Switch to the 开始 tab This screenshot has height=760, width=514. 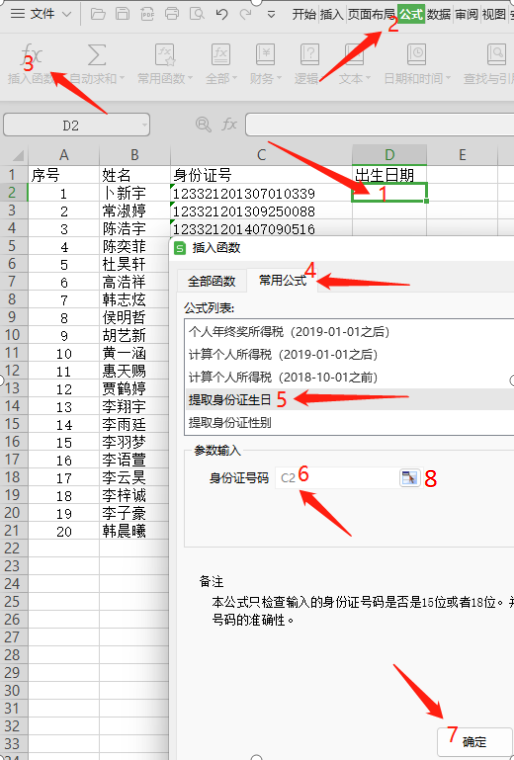(304, 15)
